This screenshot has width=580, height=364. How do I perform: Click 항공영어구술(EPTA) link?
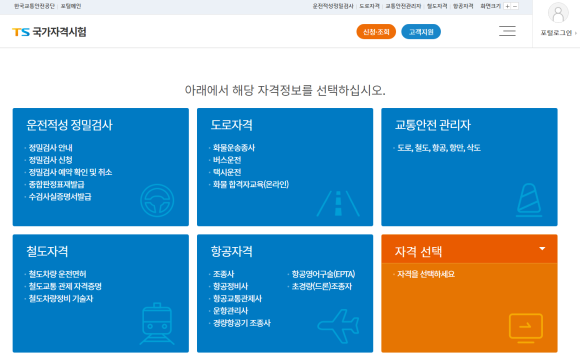pyautogui.click(x=323, y=274)
